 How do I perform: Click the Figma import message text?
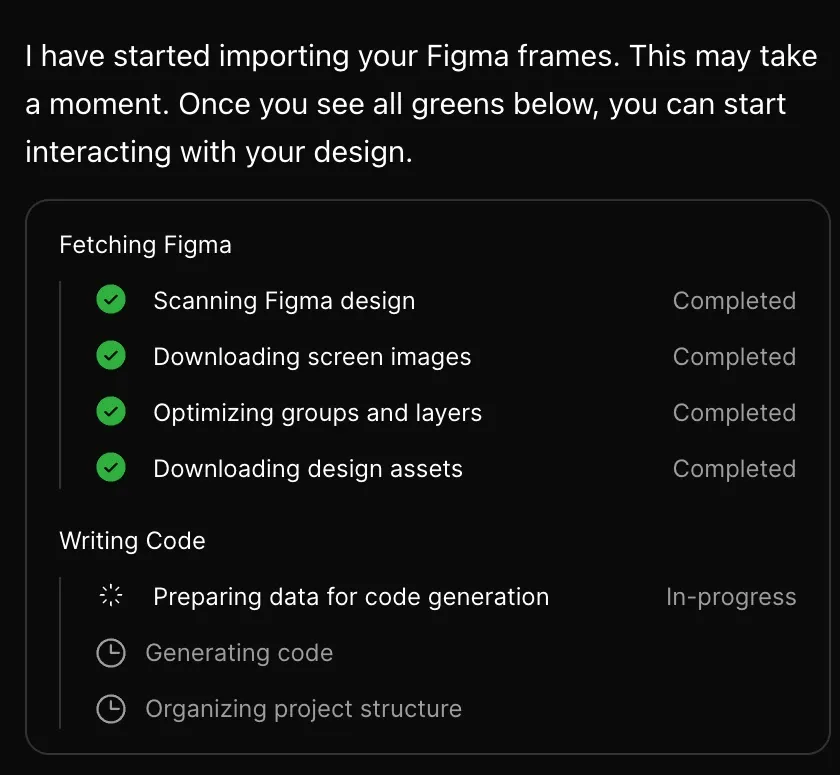[421, 104]
